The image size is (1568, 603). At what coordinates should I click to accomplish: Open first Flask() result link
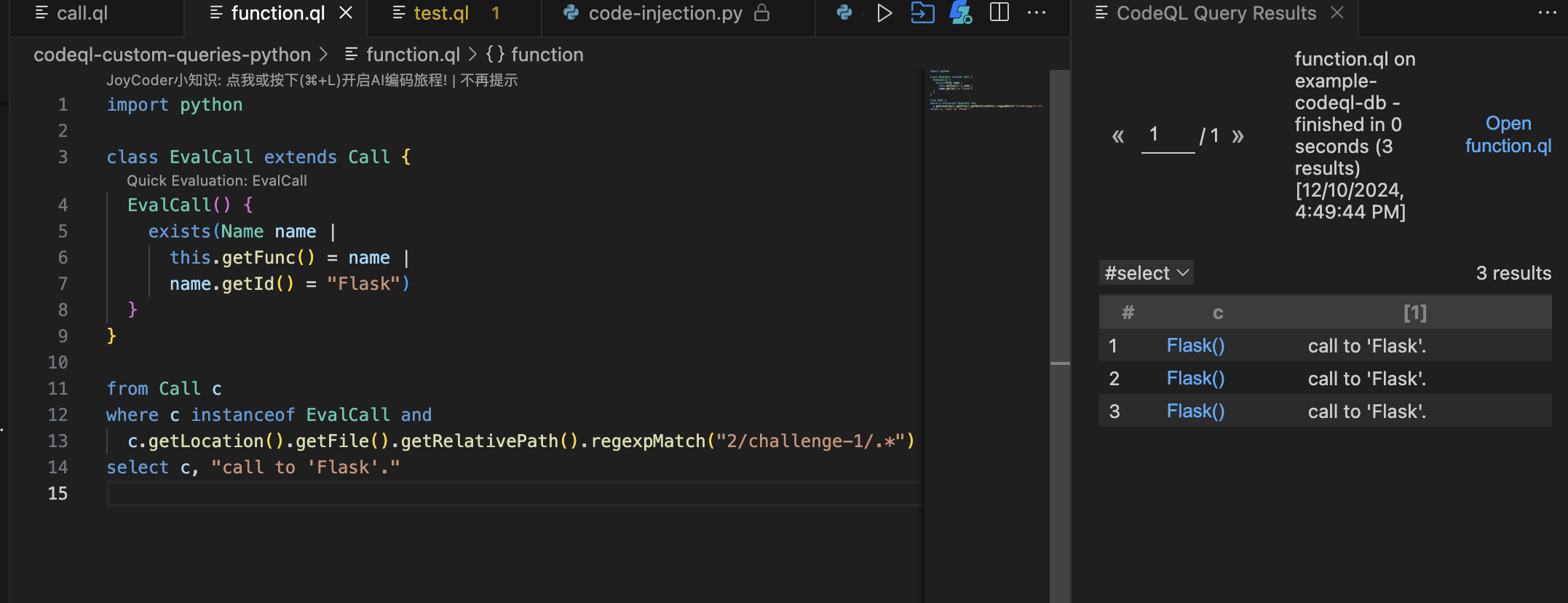1195,346
